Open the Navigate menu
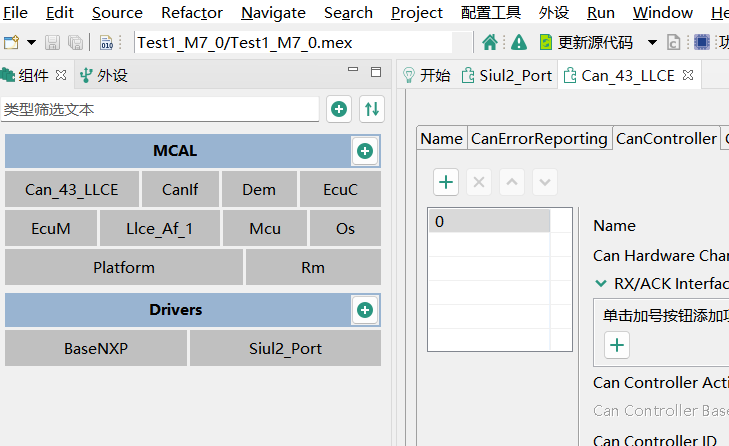The height and width of the screenshot is (446, 729). pyautogui.click(x=273, y=13)
